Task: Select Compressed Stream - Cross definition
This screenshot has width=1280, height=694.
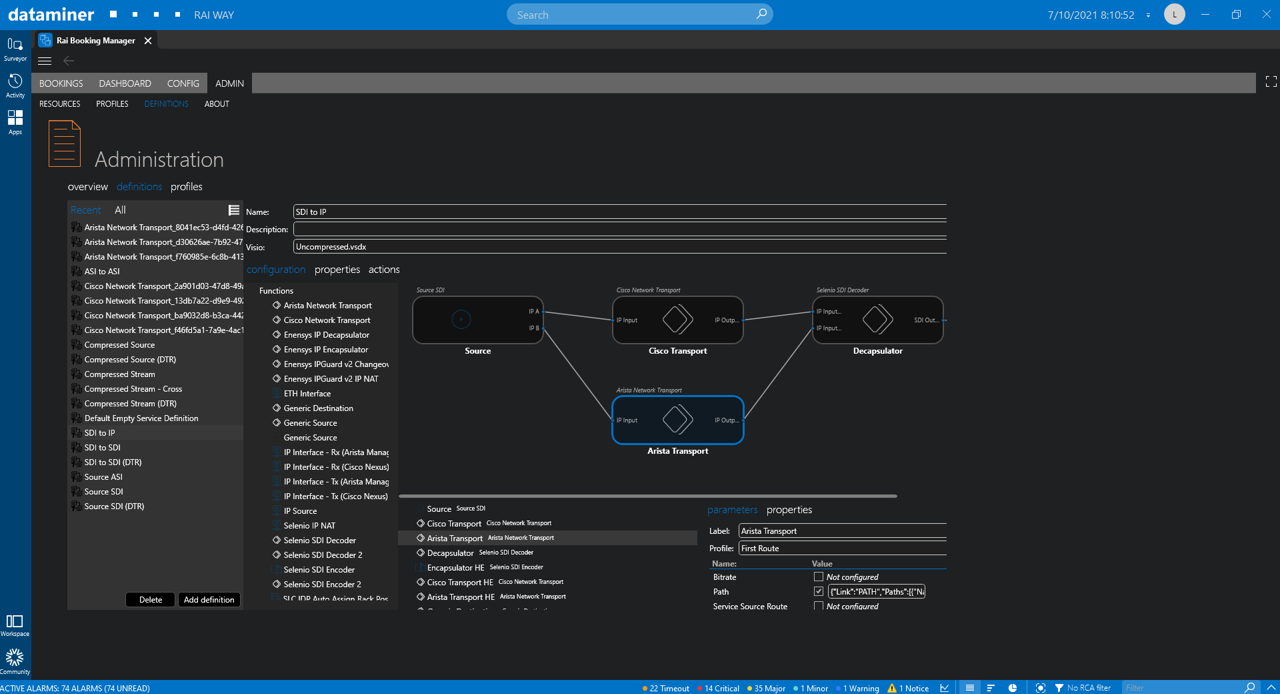Action: (133, 389)
